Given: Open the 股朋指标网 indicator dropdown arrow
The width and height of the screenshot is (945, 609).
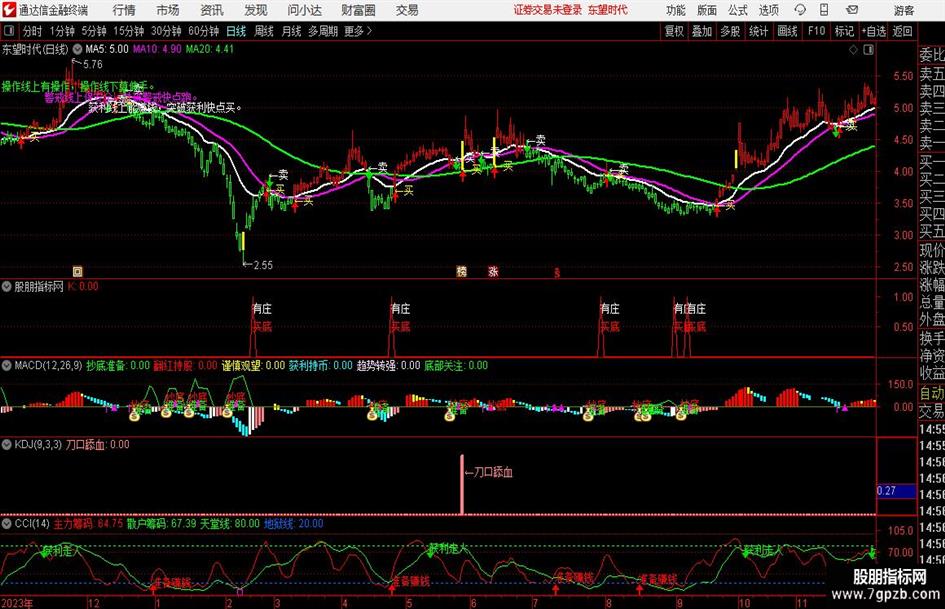Looking at the screenshot, I should point(7,286).
